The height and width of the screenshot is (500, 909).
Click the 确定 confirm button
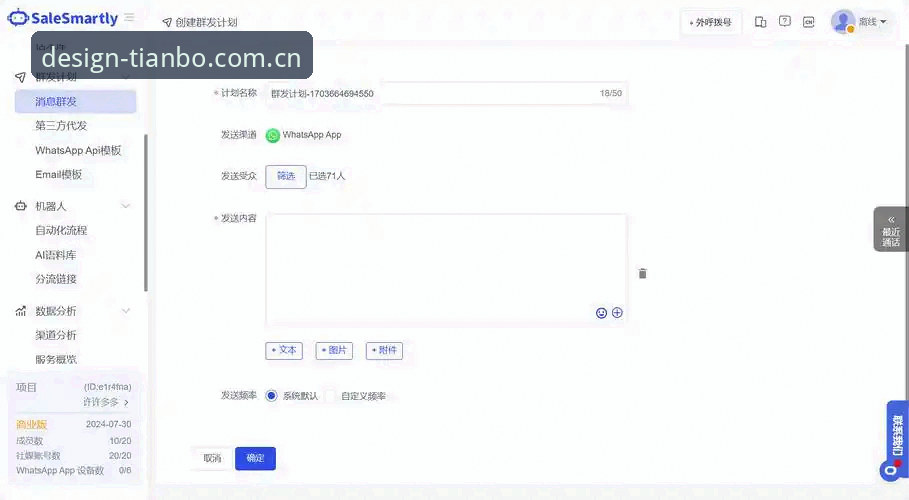pos(255,458)
